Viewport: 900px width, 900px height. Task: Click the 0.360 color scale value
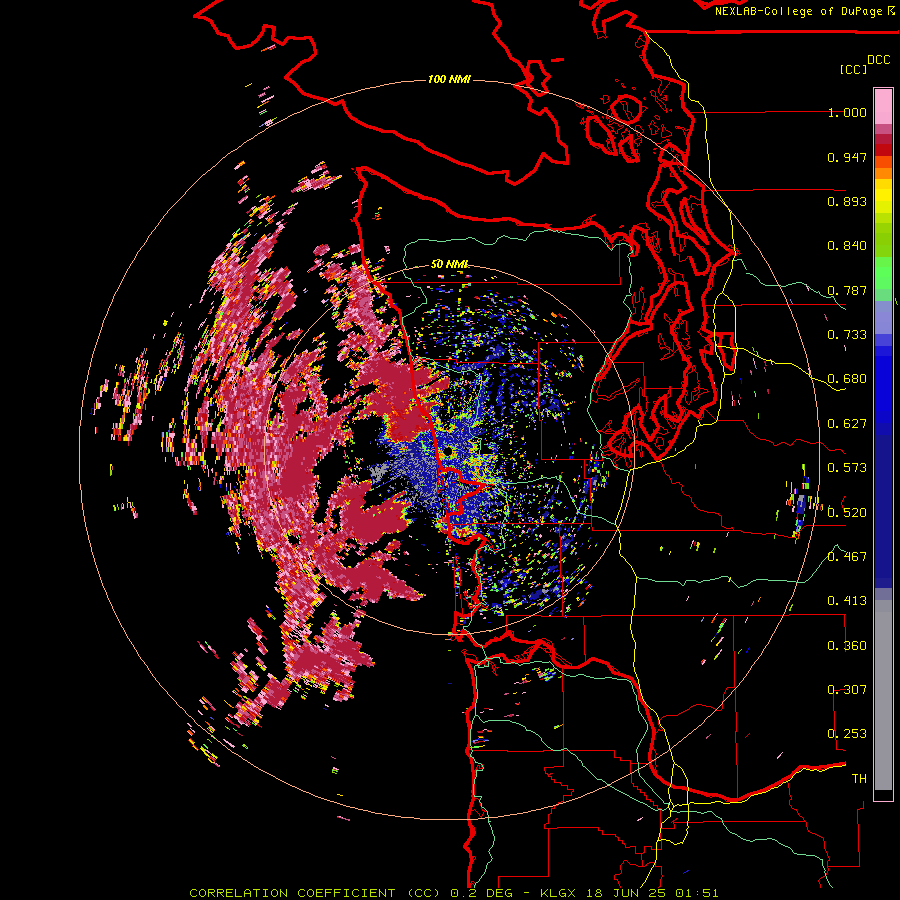tap(847, 646)
